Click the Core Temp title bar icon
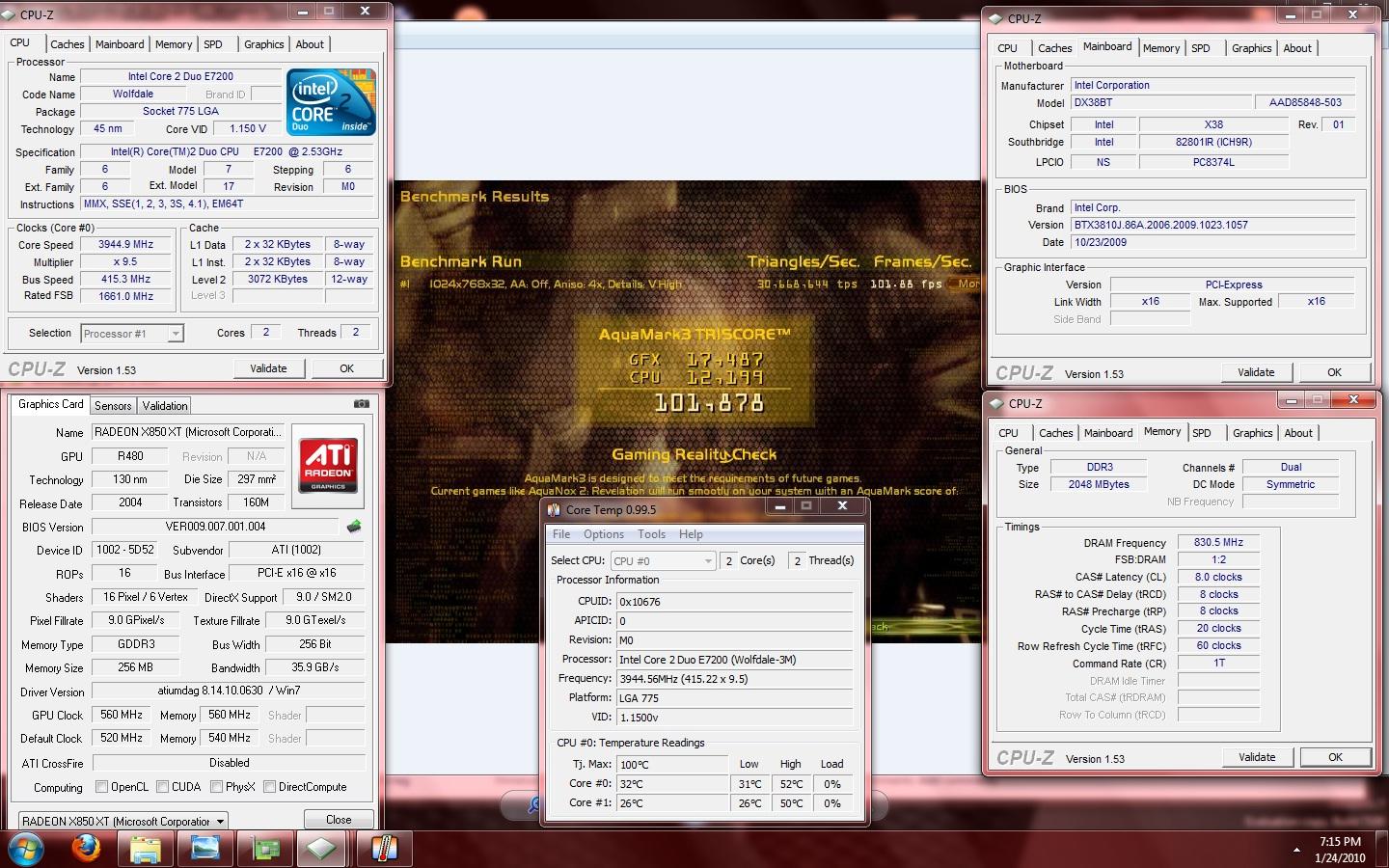Screen dimensions: 1389x868 click(x=554, y=509)
